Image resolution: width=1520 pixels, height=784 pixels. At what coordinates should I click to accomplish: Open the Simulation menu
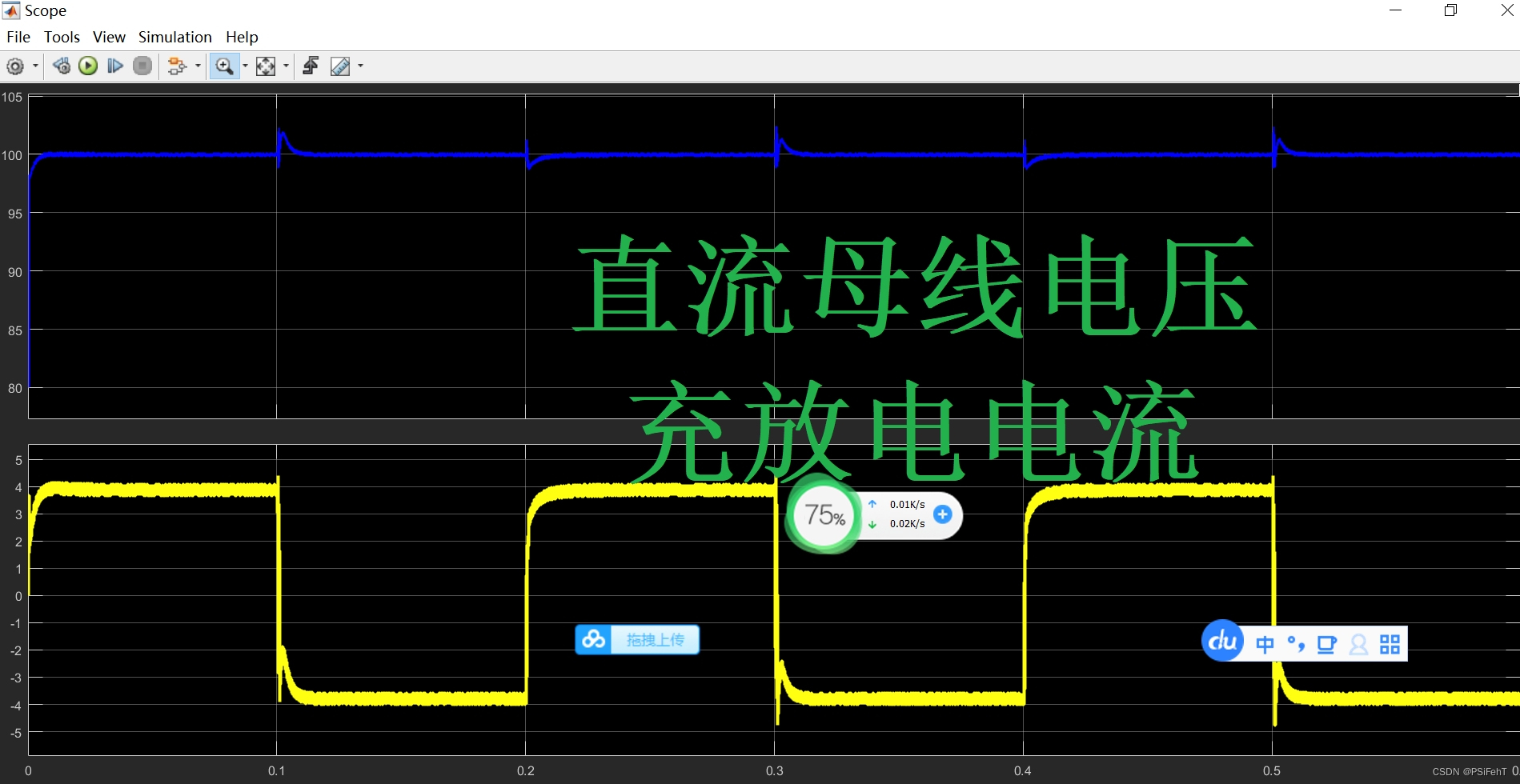pyautogui.click(x=174, y=37)
